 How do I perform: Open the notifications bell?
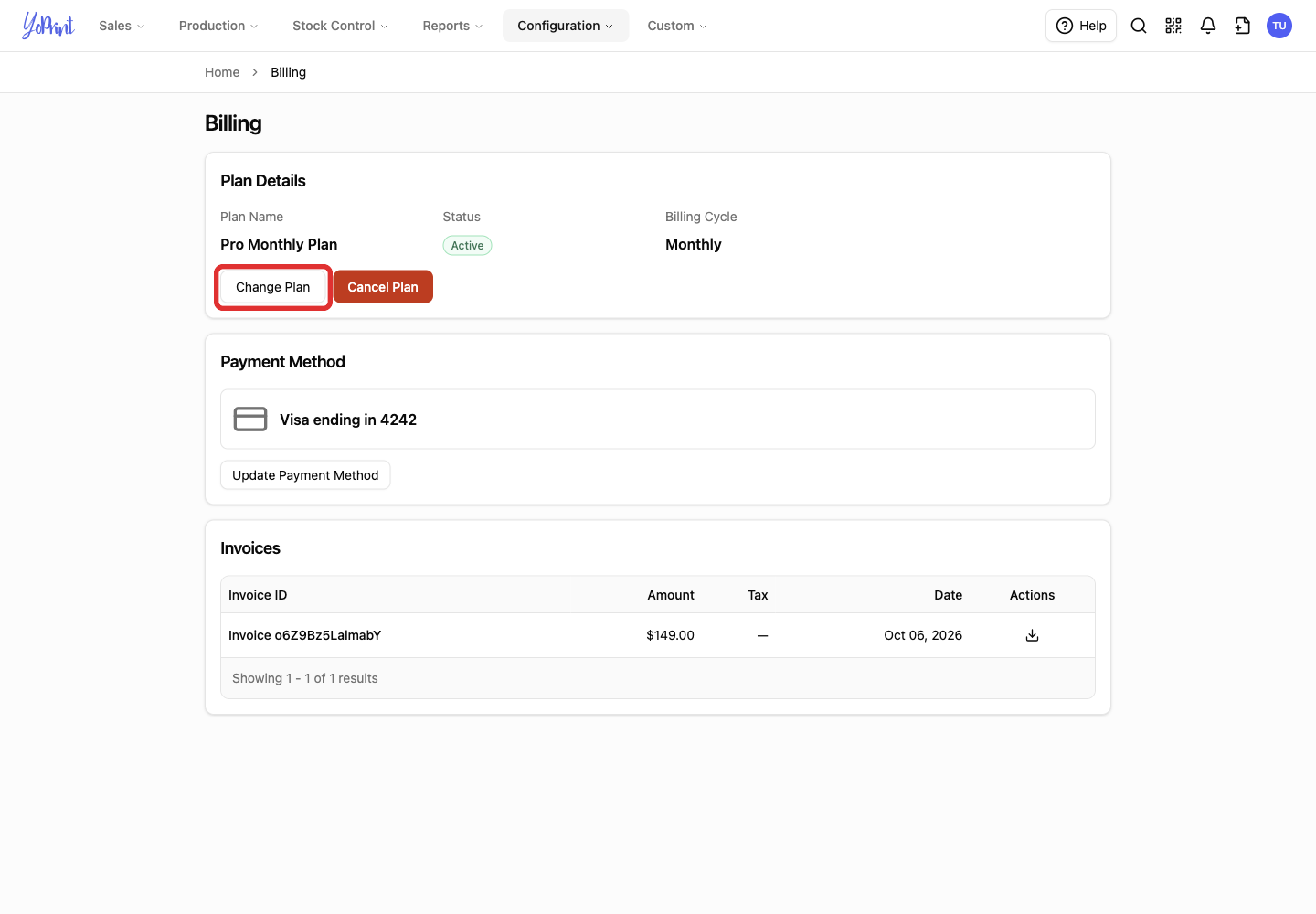1208,26
